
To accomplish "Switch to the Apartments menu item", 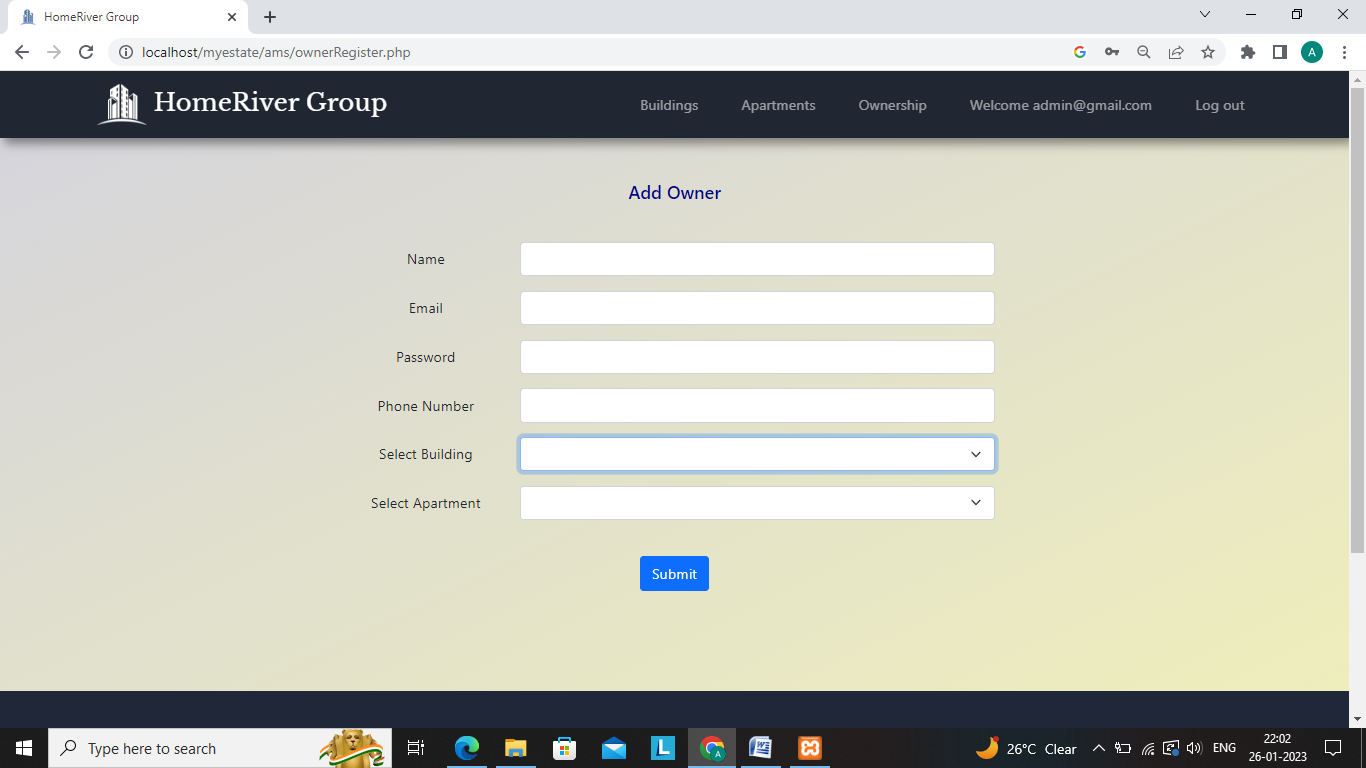I will tap(778, 105).
